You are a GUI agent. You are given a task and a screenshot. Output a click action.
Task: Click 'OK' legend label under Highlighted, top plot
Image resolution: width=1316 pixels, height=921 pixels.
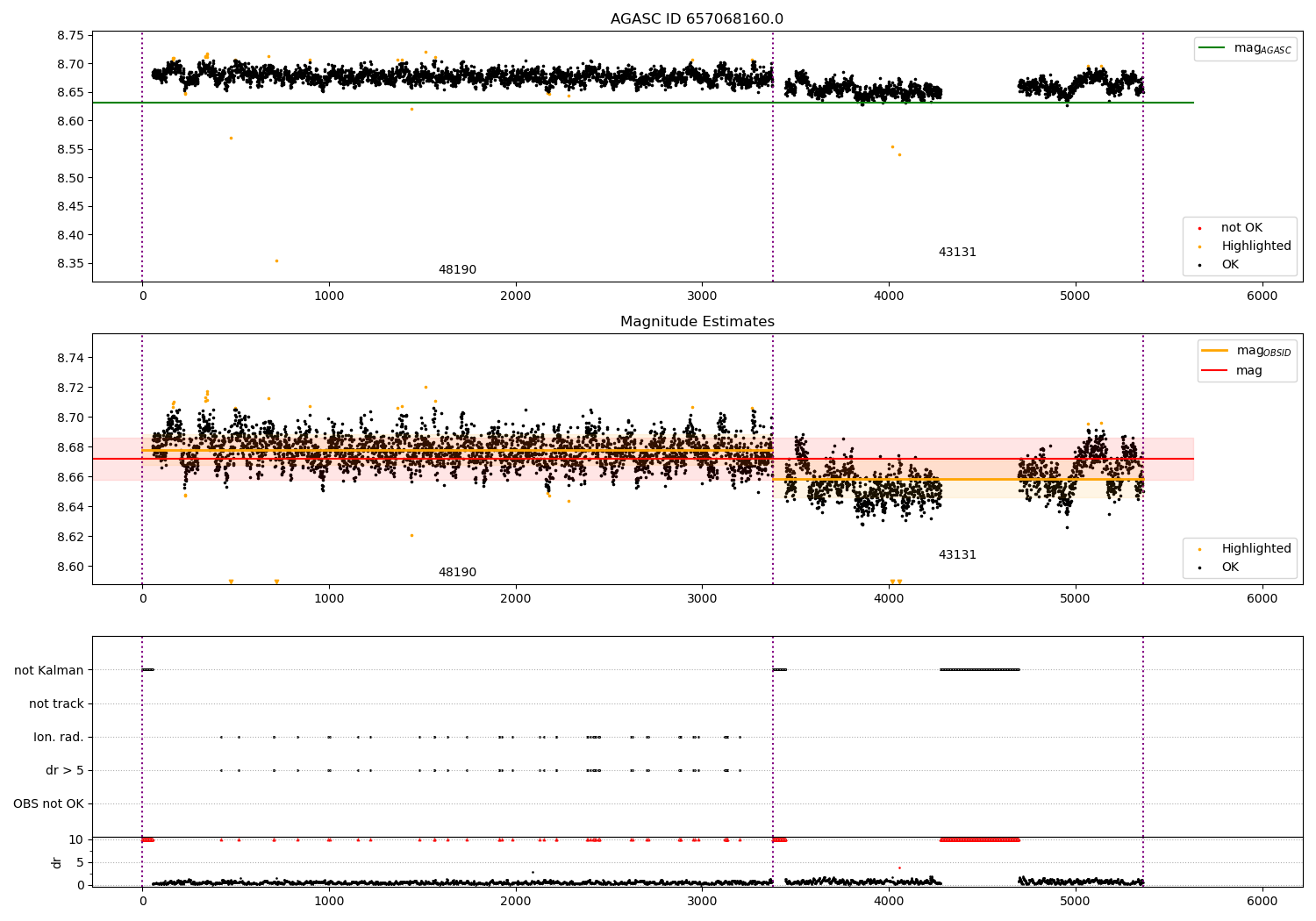coord(1230,265)
